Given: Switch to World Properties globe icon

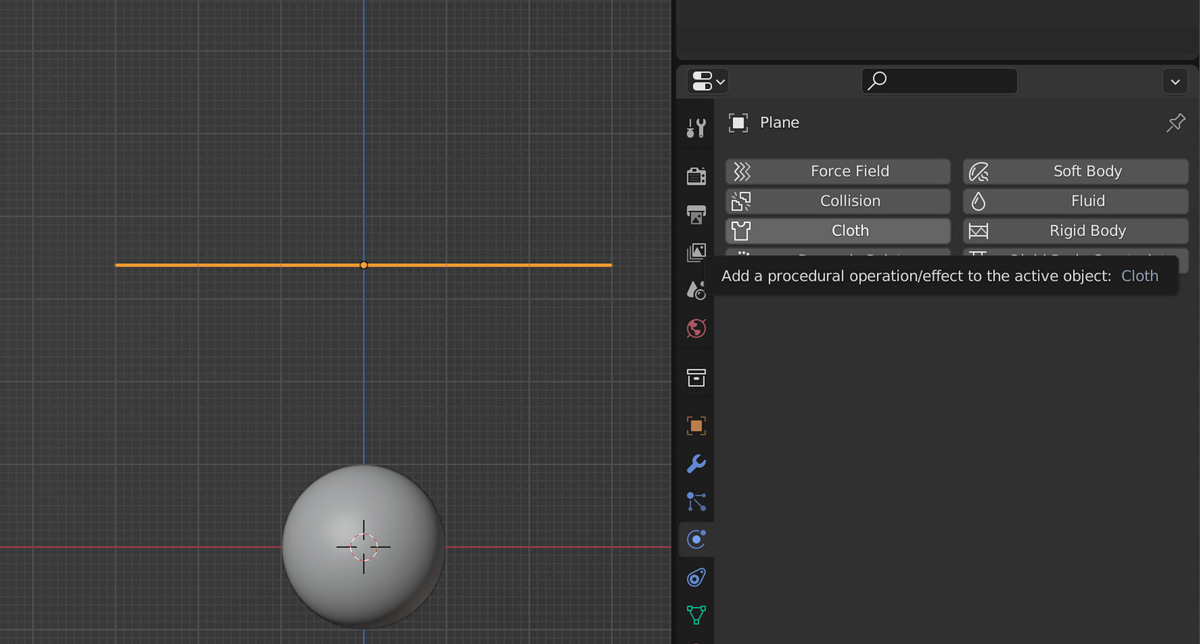Looking at the screenshot, I should pyautogui.click(x=696, y=328).
